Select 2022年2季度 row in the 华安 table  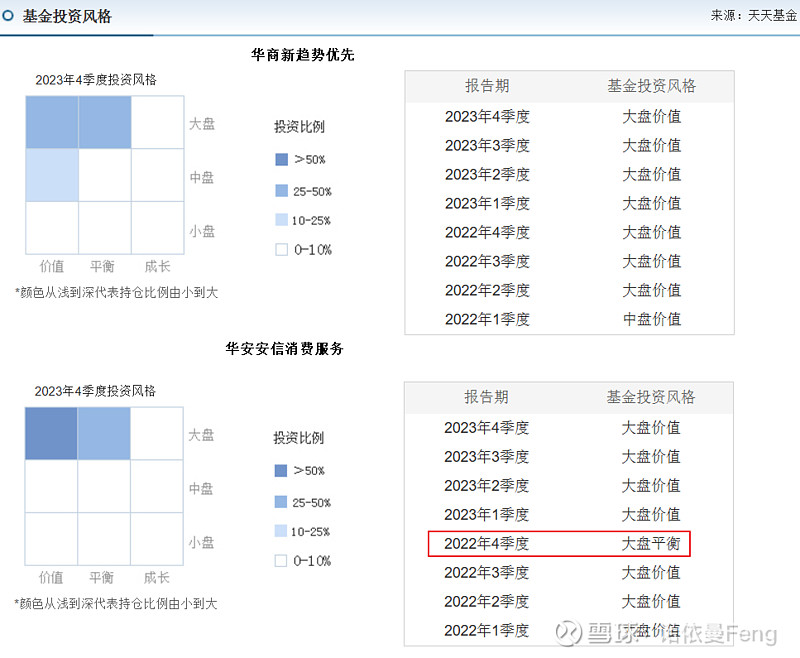(568, 602)
